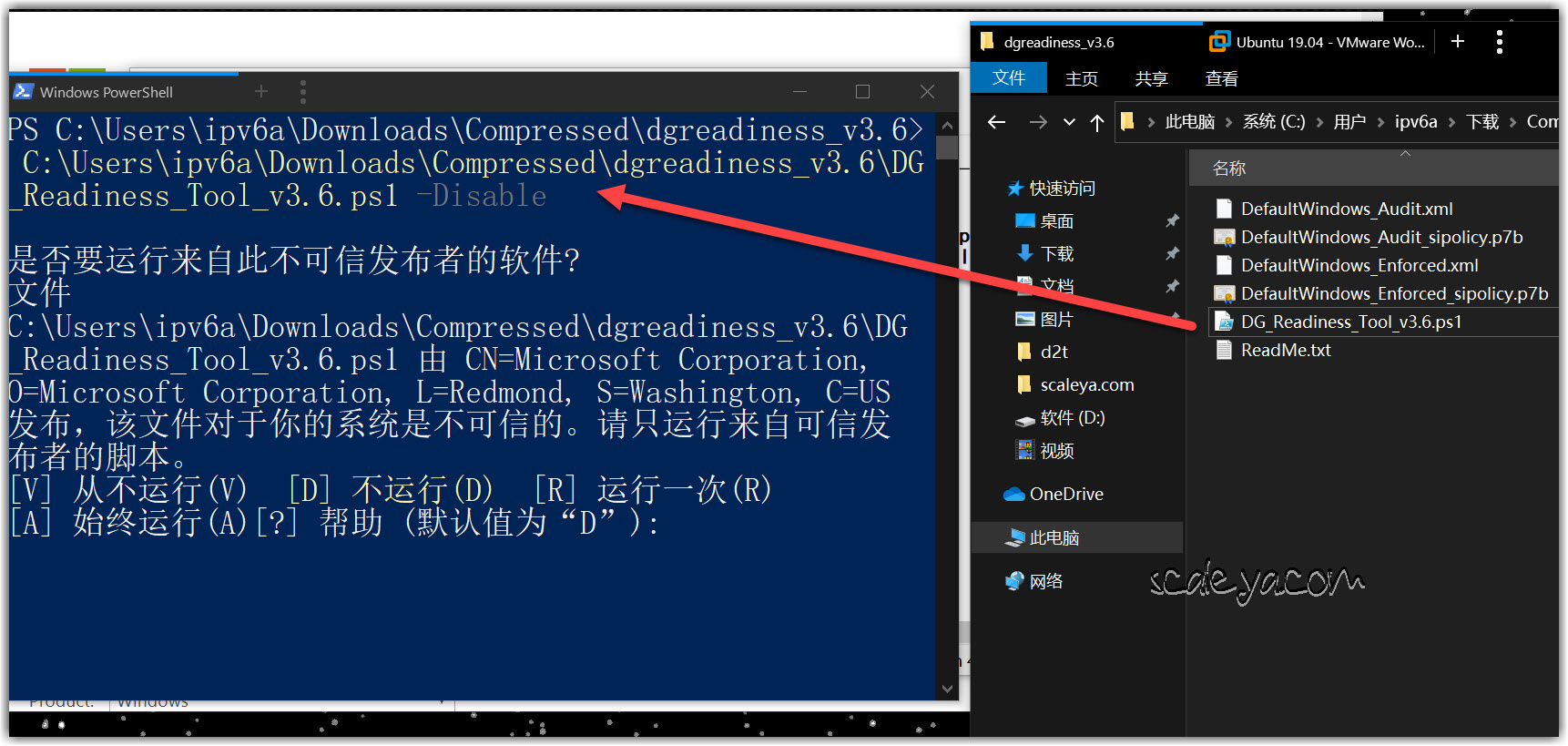
Task: Click ipv6a breadcrumb segment
Action: tap(1415, 122)
